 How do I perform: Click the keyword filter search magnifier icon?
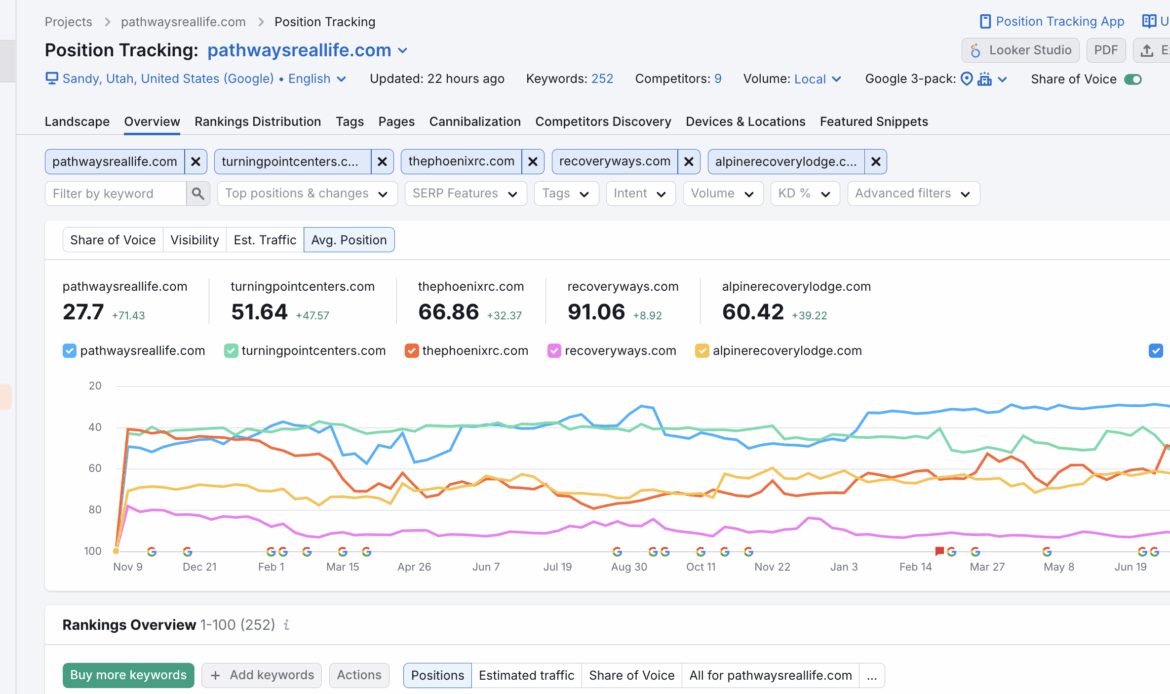198,194
